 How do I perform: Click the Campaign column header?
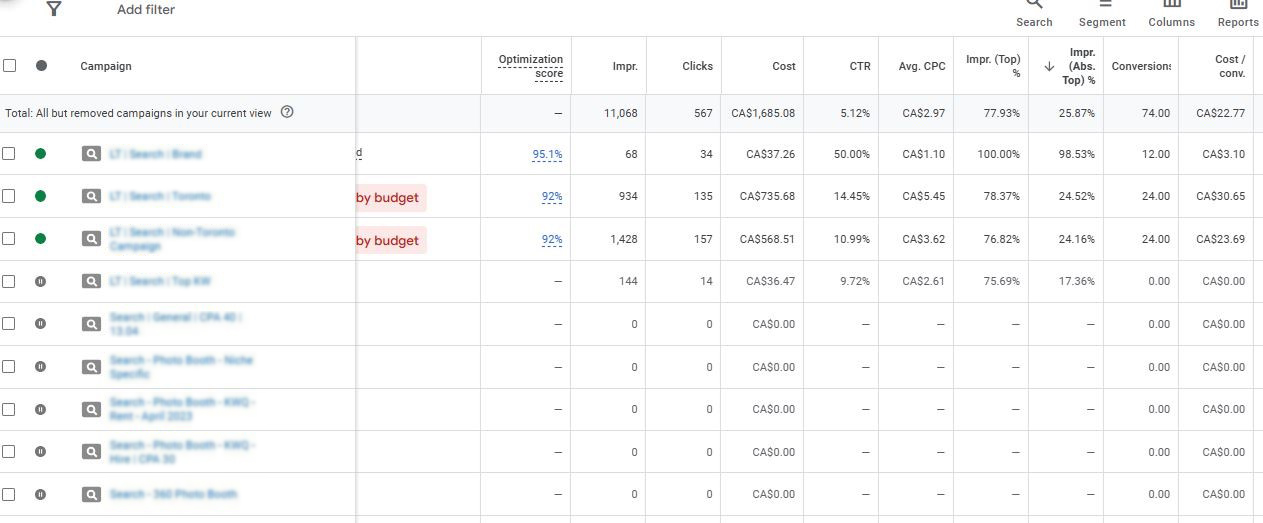coord(106,66)
